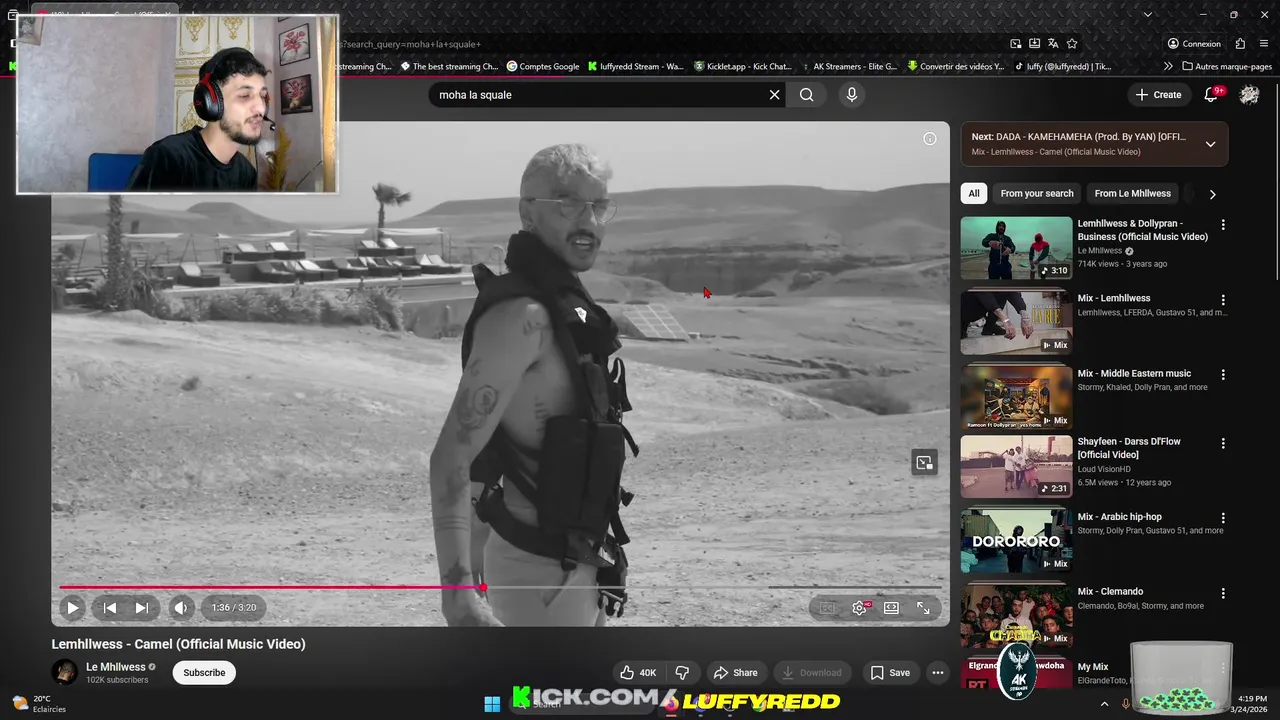Image resolution: width=1280 pixels, height=720 pixels.
Task: Open options for Shayfeen Darss Dl'Flow
Action: 1222,443
